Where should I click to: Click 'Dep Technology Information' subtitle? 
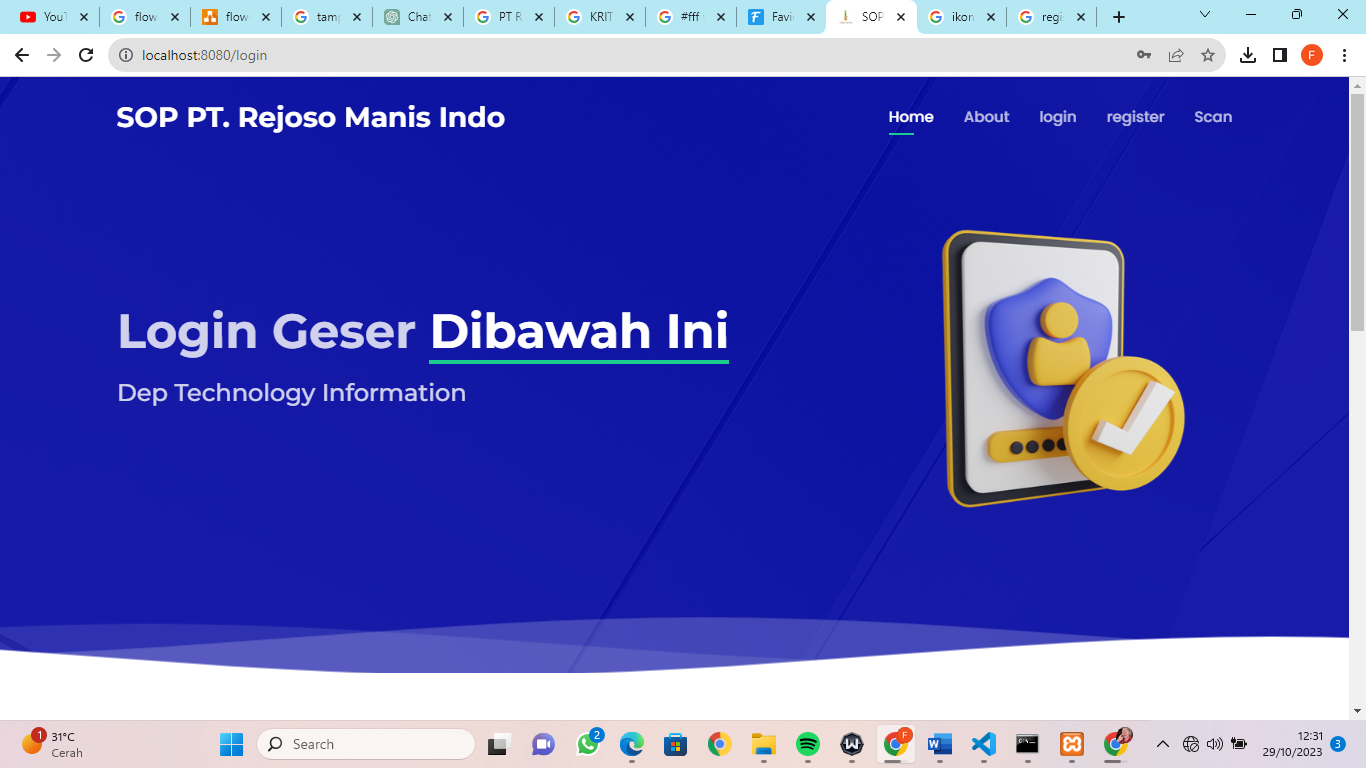pyautogui.click(x=292, y=393)
